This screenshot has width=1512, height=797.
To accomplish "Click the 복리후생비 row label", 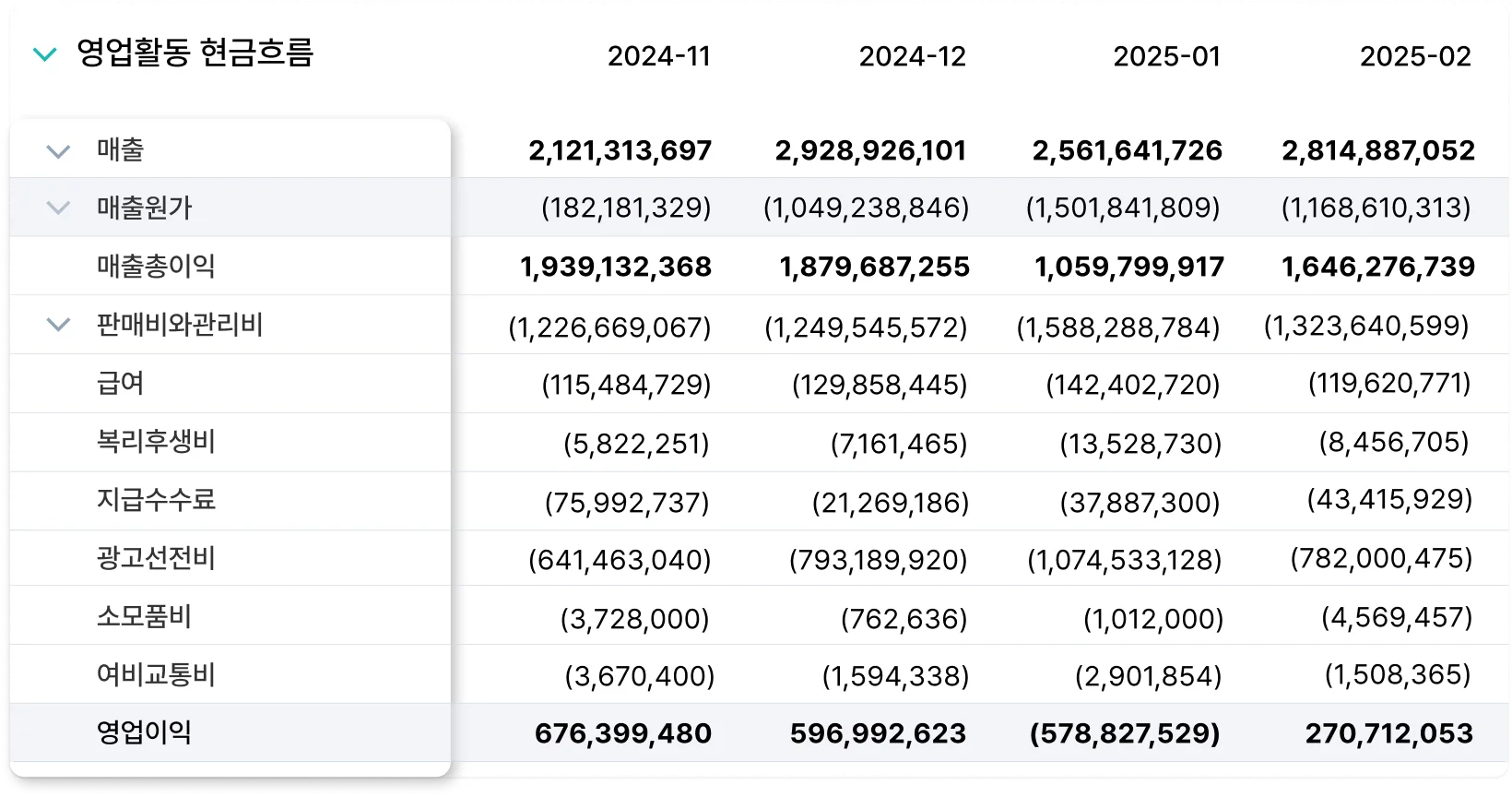I will (156, 442).
